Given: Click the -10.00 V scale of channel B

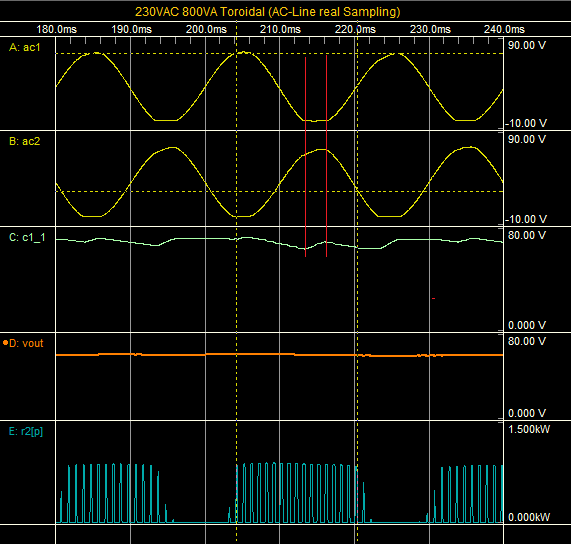Looking at the screenshot, I should (526, 219).
